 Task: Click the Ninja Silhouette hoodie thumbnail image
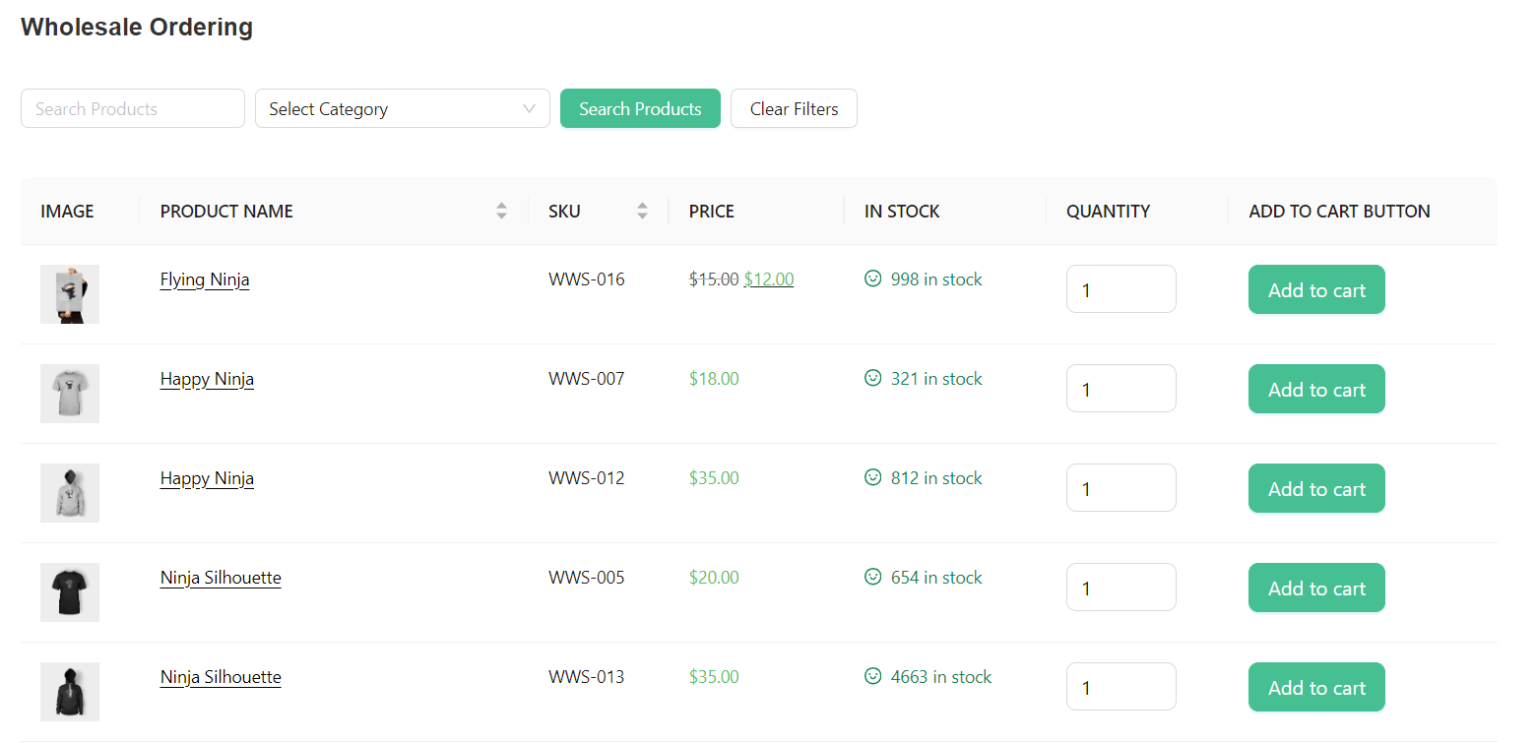[x=69, y=691]
